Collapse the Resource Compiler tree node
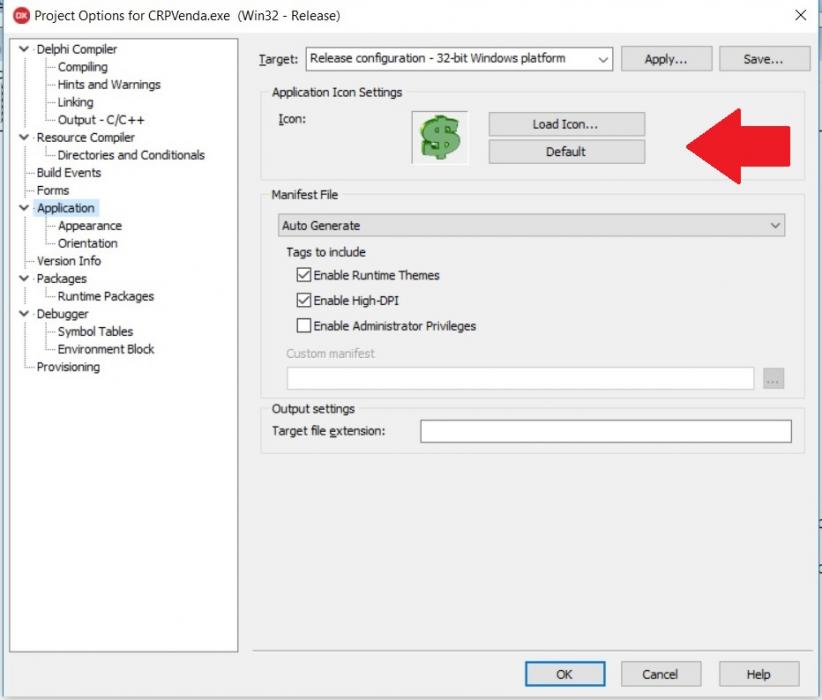 [24, 137]
